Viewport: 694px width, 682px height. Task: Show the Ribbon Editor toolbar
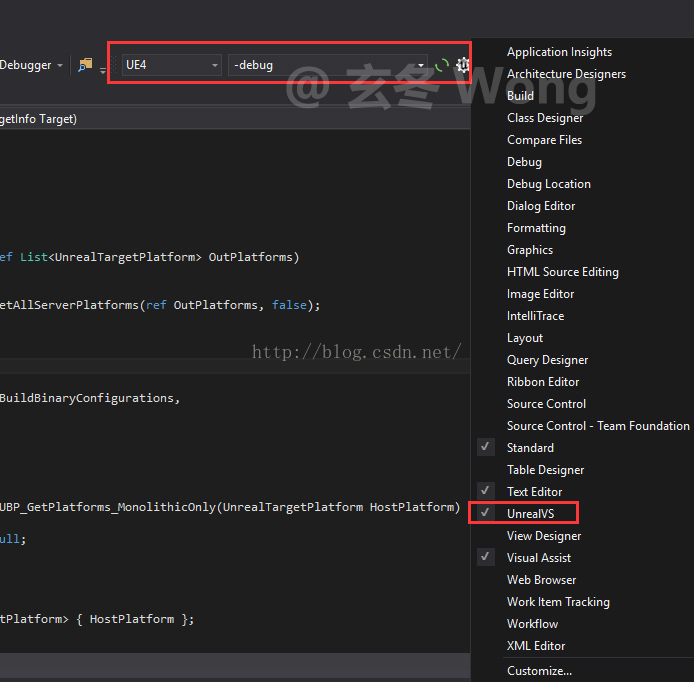tap(543, 382)
